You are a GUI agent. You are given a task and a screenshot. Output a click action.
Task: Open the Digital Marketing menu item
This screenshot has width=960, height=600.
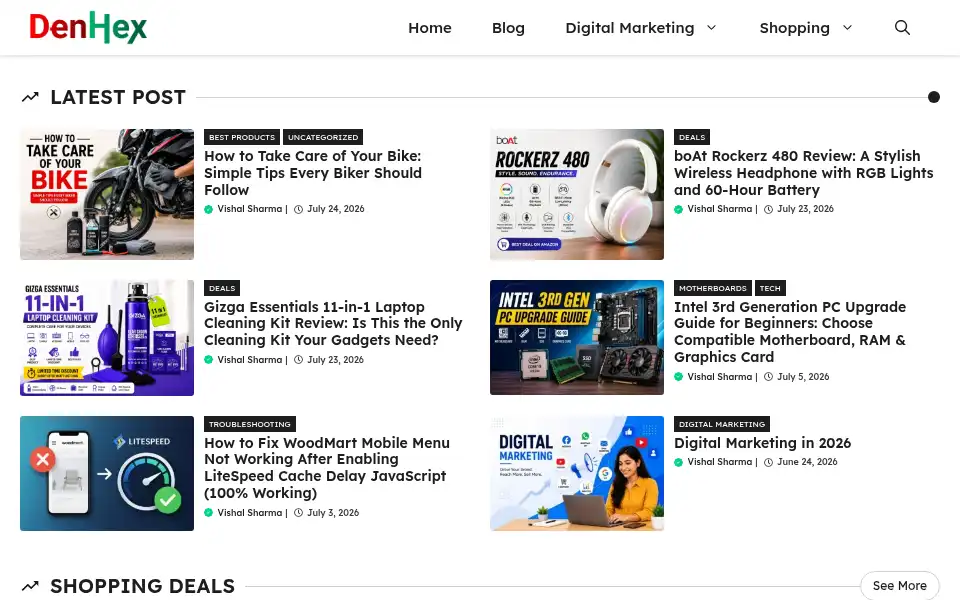[630, 28]
